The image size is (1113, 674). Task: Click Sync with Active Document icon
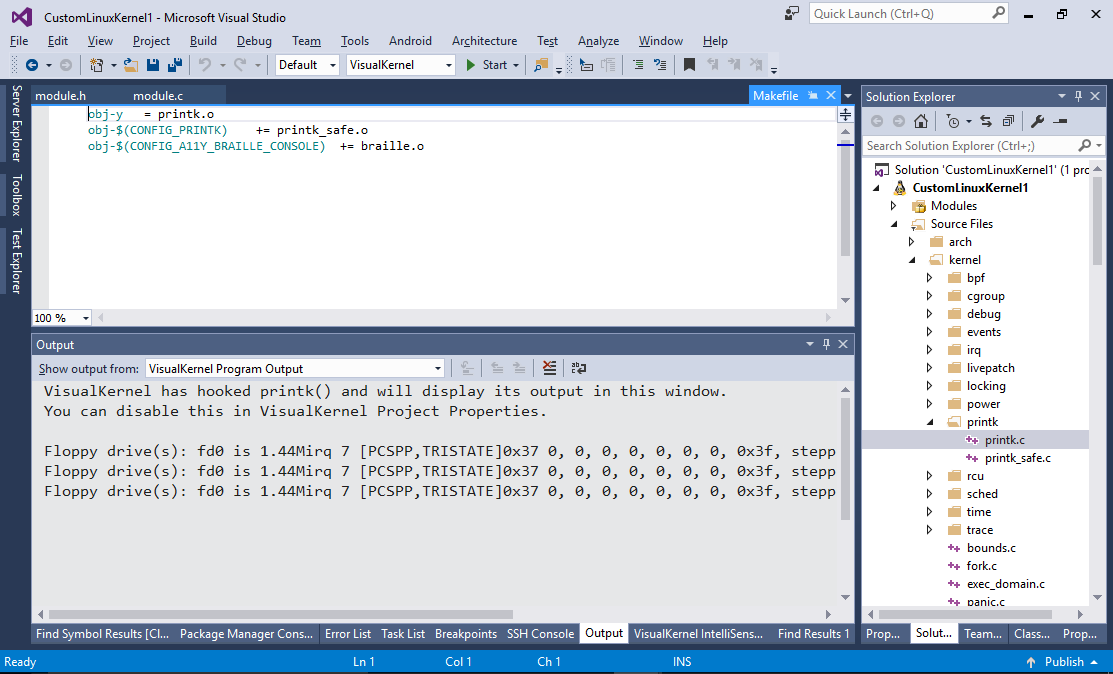point(985,121)
